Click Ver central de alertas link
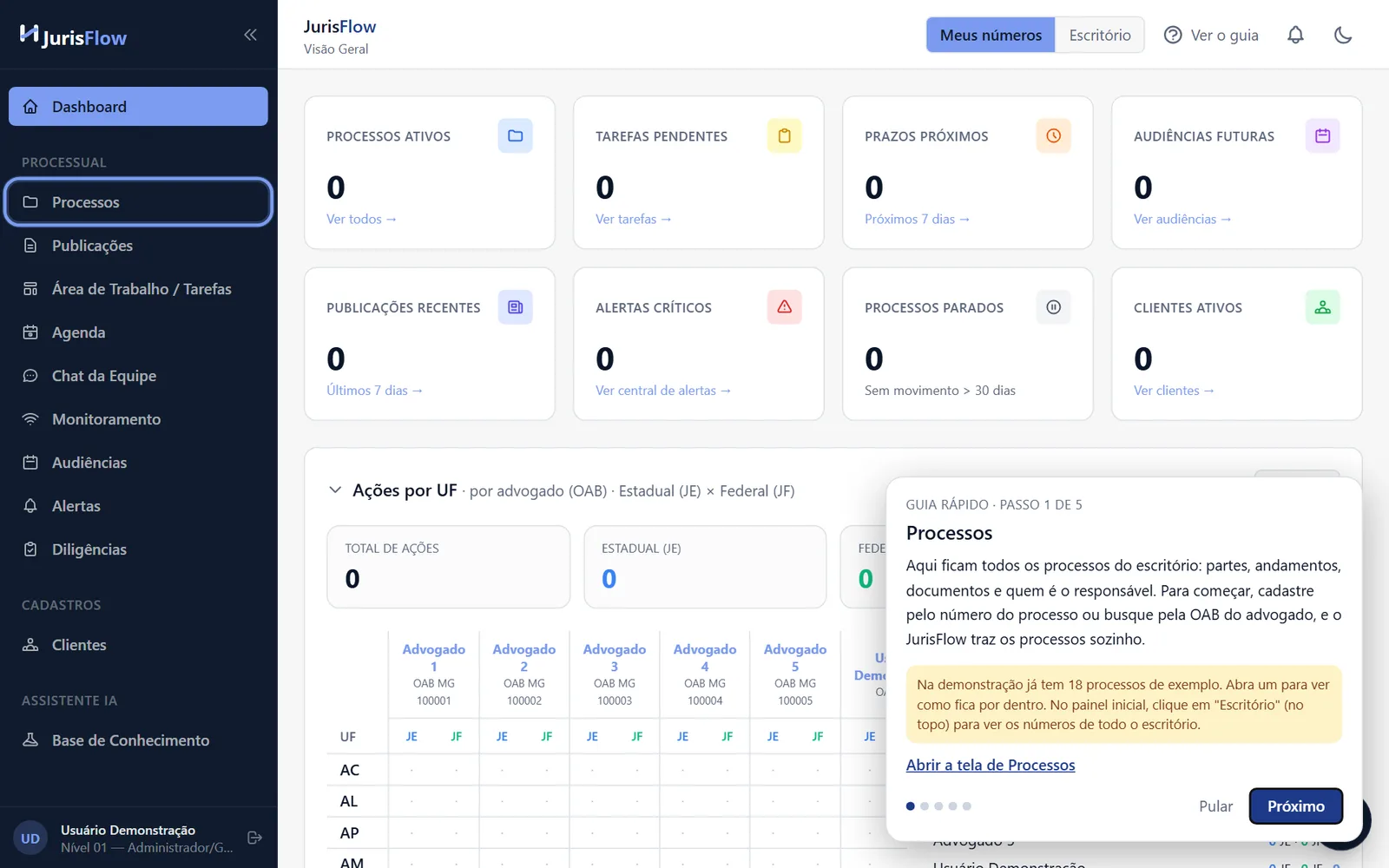Image resolution: width=1389 pixels, height=868 pixels. 663,390
